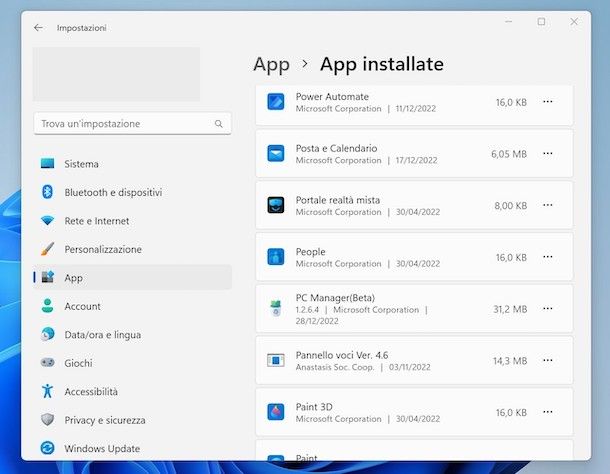Maximize the Impostazioni window
Viewport: 610px width, 474px height.
(x=541, y=22)
